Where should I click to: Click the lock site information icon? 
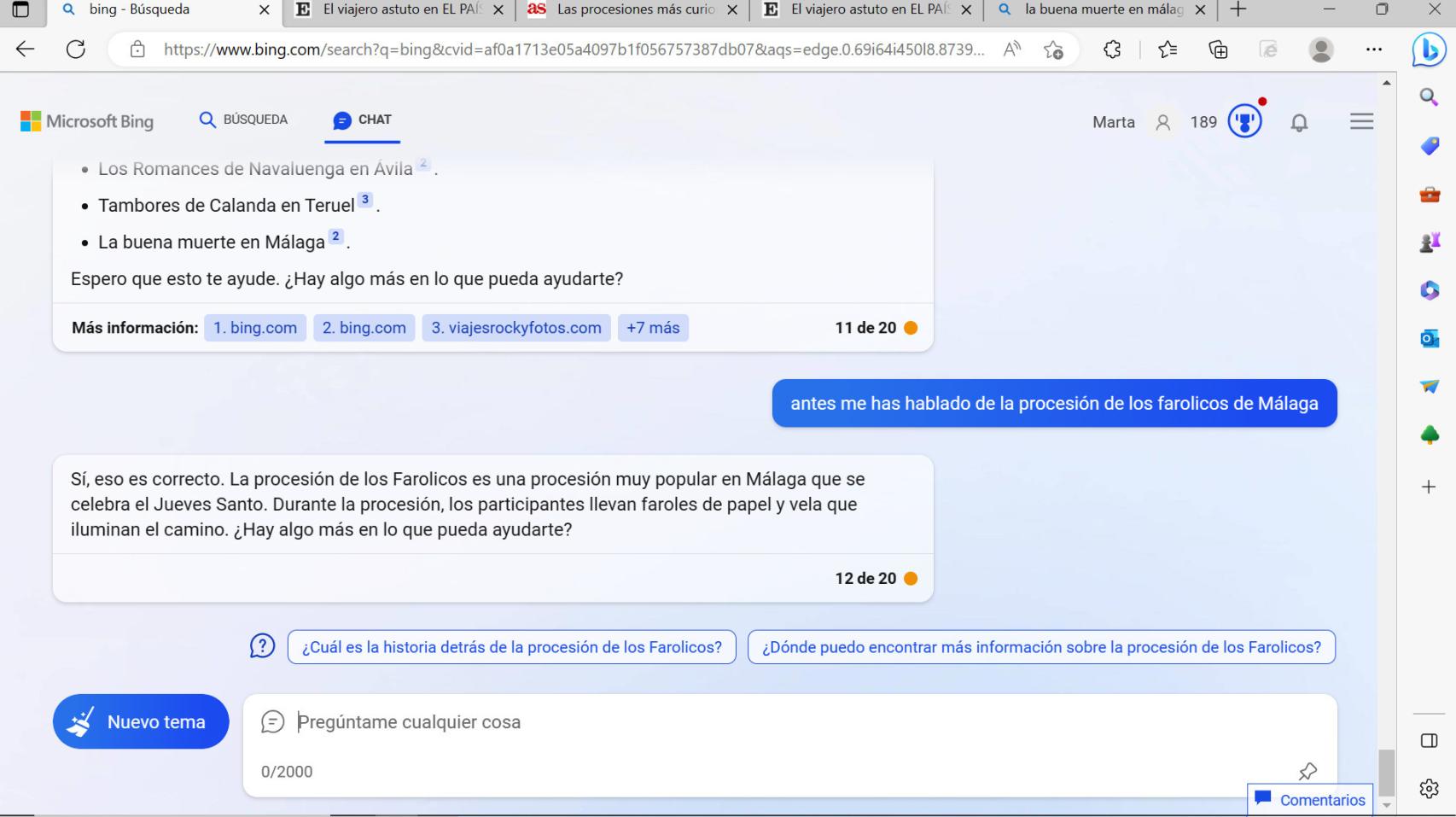point(137,50)
